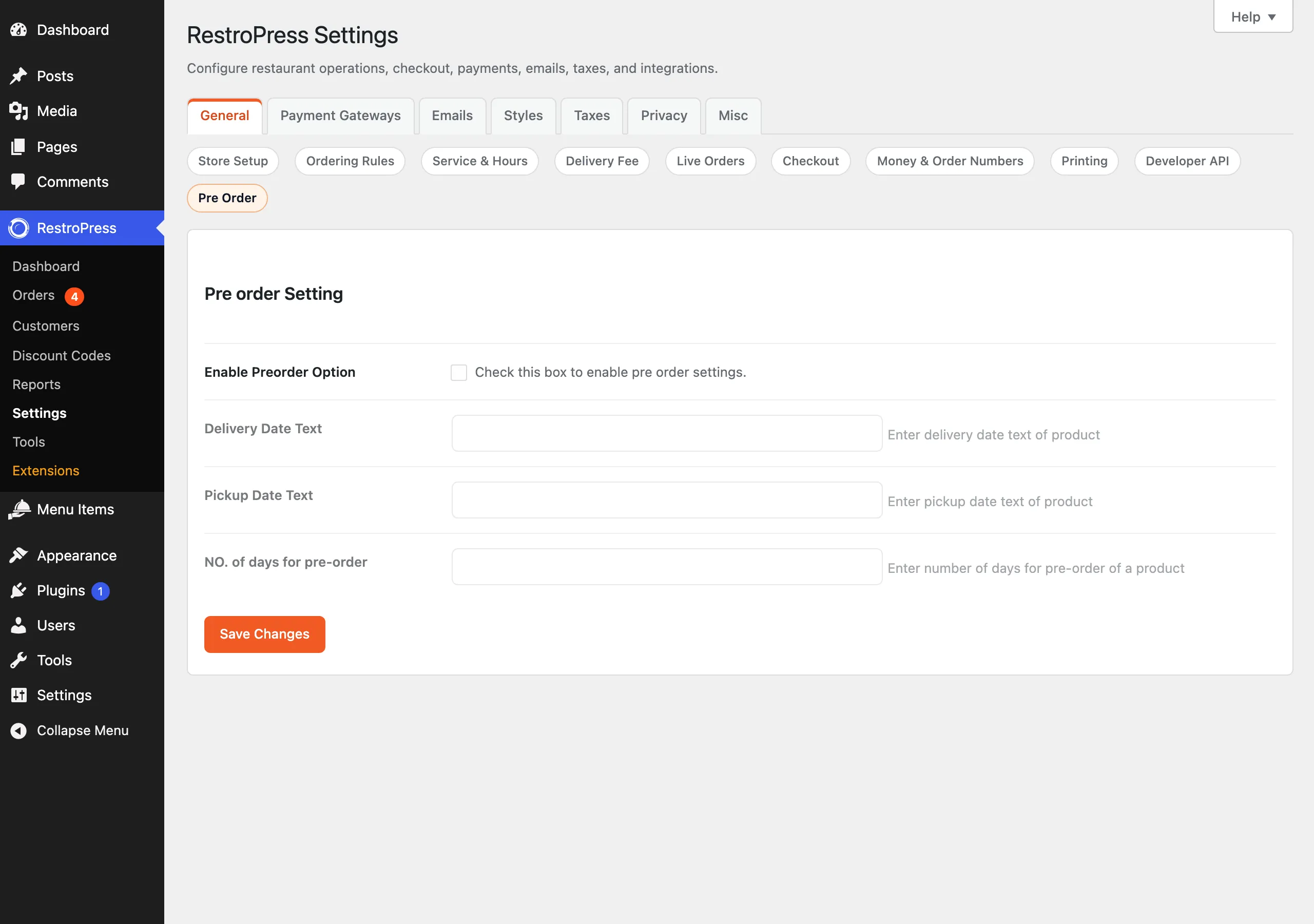Click the Plugins update badge showing 1
This screenshot has height=924, width=1314.
pyautogui.click(x=100, y=591)
